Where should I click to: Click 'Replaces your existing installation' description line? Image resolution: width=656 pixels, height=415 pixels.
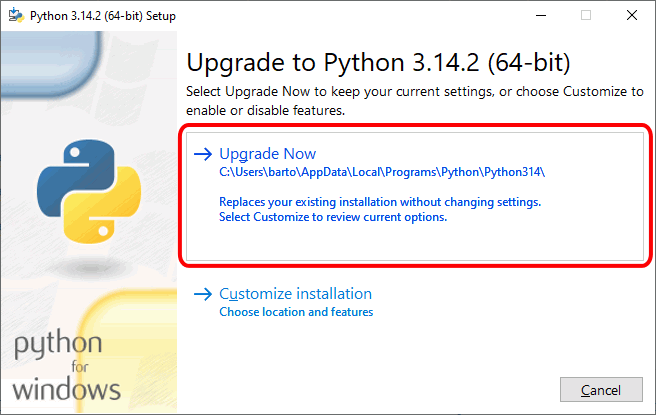[x=379, y=201]
